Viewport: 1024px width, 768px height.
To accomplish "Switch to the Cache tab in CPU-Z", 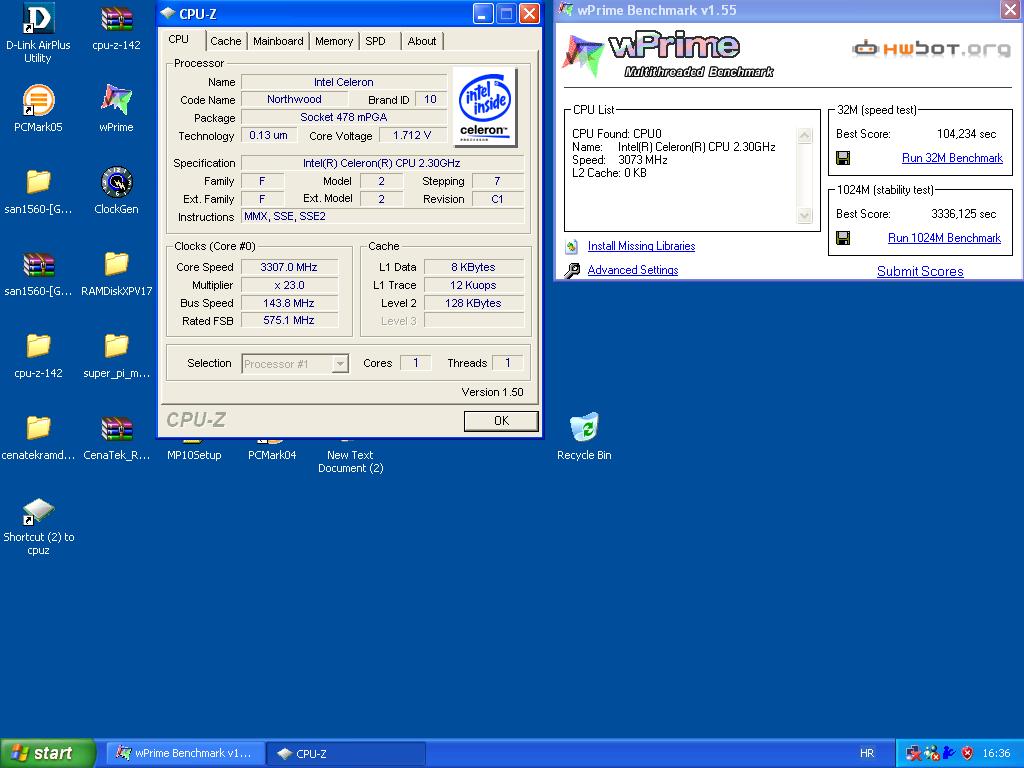I will [x=225, y=41].
